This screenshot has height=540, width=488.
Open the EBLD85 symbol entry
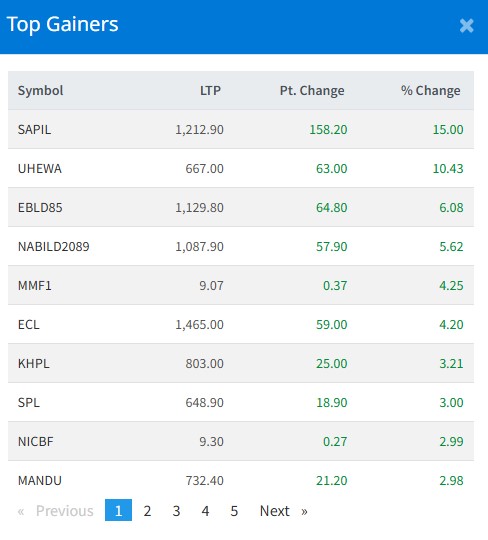point(40,208)
